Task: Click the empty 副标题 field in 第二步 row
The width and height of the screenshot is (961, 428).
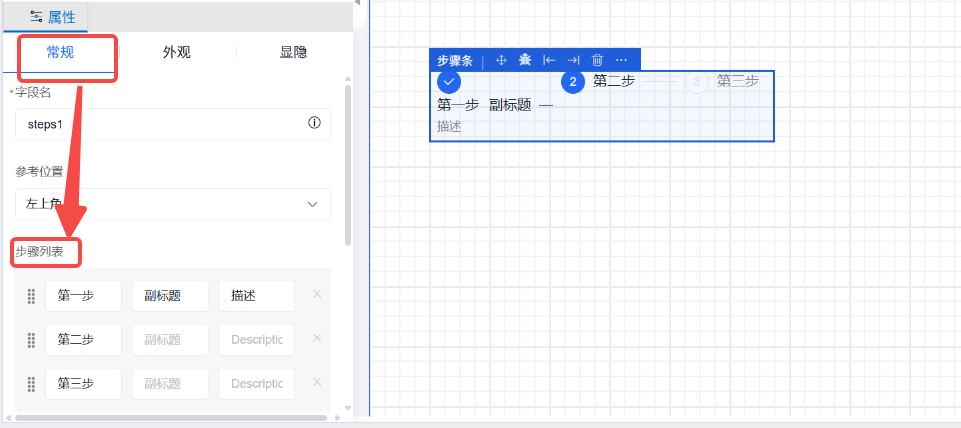Action: (x=170, y=340)
